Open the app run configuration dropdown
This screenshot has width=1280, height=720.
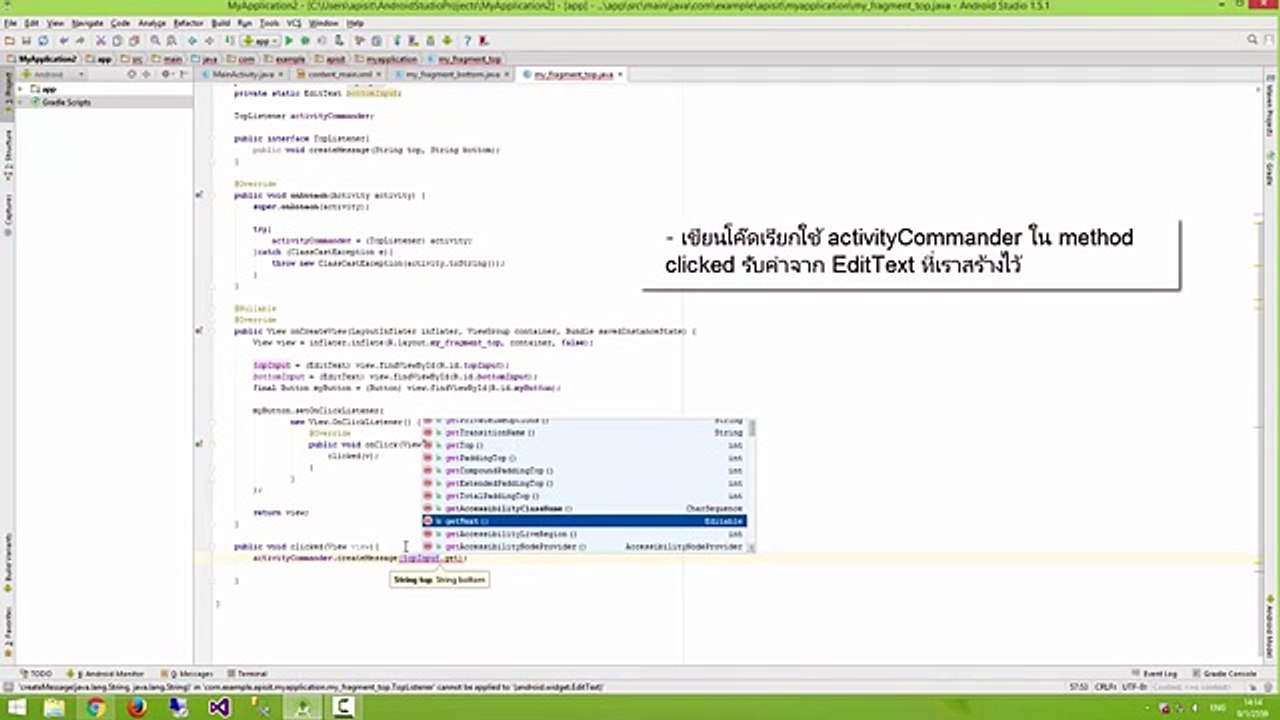click(x=261, y=41)
